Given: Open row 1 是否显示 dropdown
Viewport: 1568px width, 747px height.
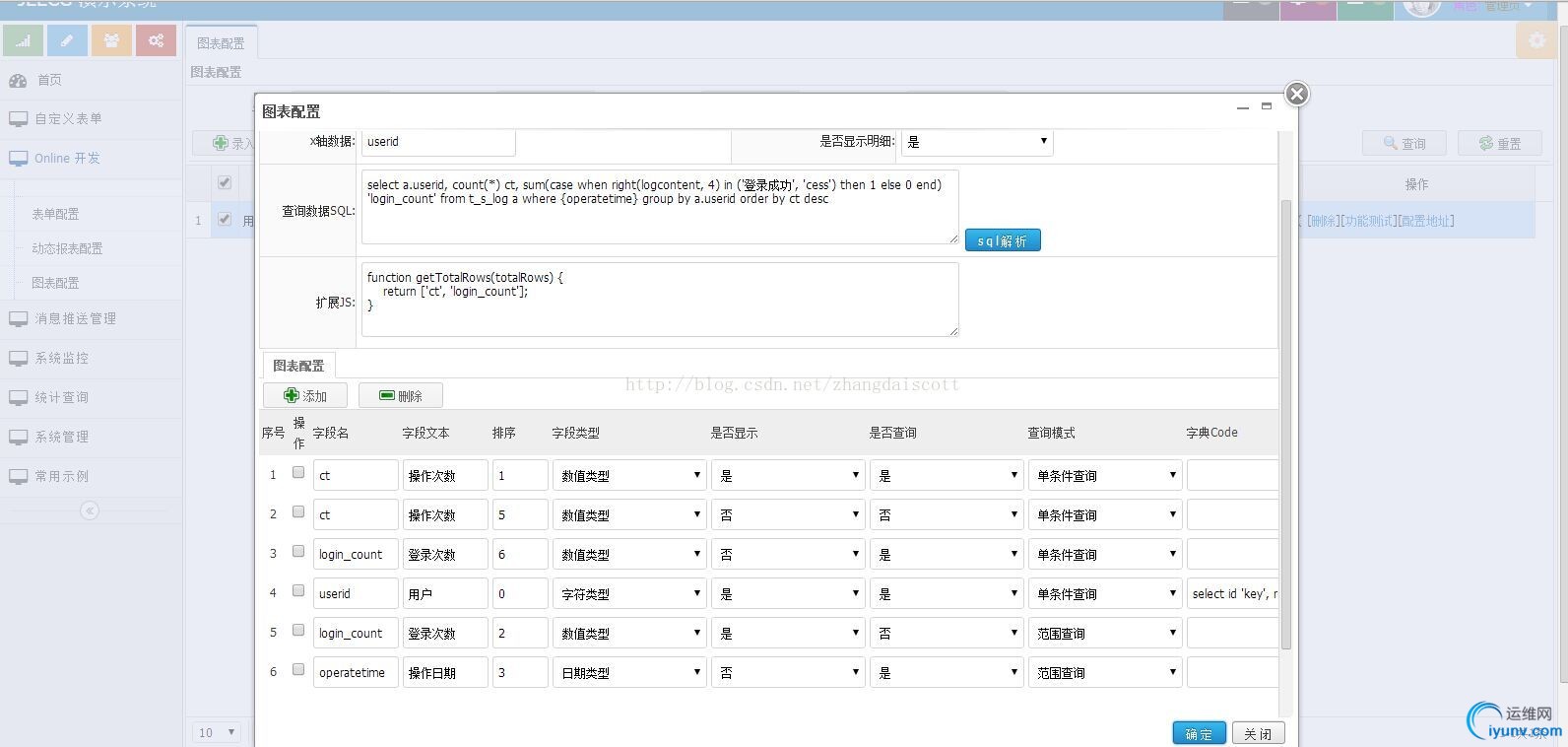Looking at the screenshot, I should (788, 475).
